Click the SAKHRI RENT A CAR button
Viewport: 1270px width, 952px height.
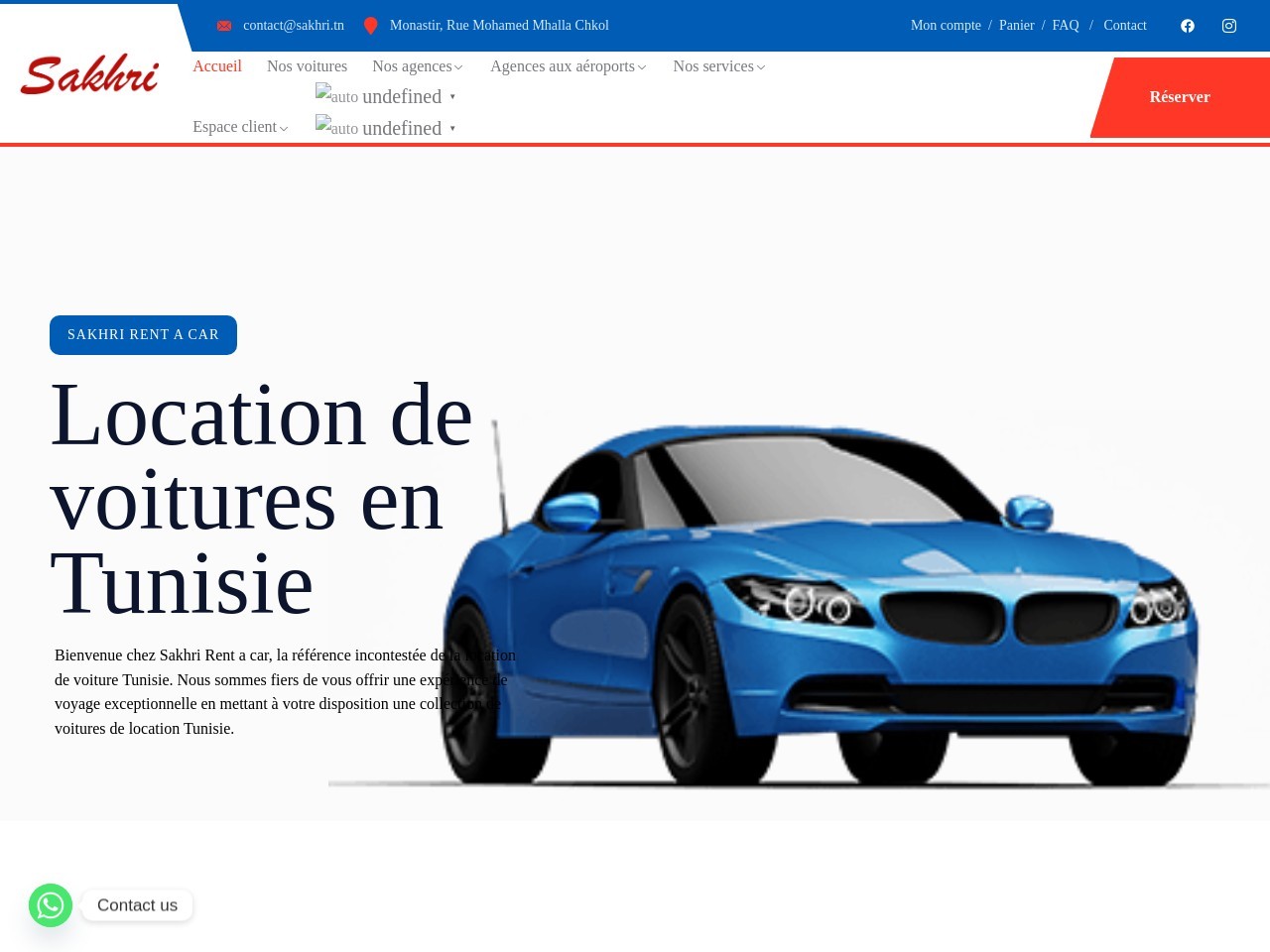pos(143,335)
